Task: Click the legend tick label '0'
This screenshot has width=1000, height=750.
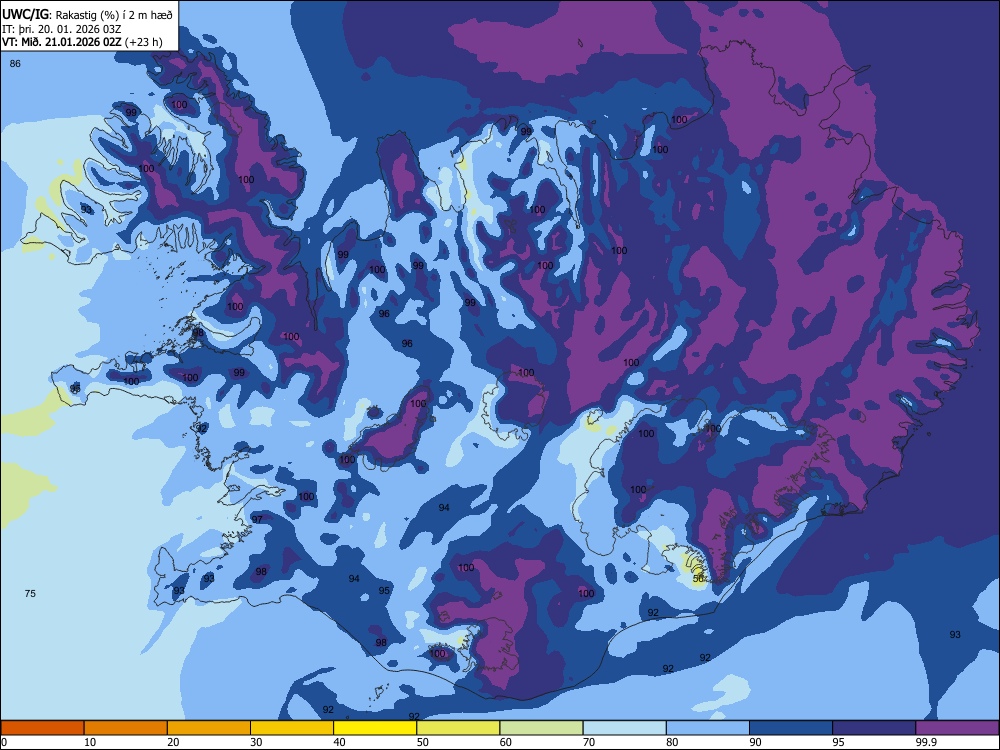Action: point(4,742)
